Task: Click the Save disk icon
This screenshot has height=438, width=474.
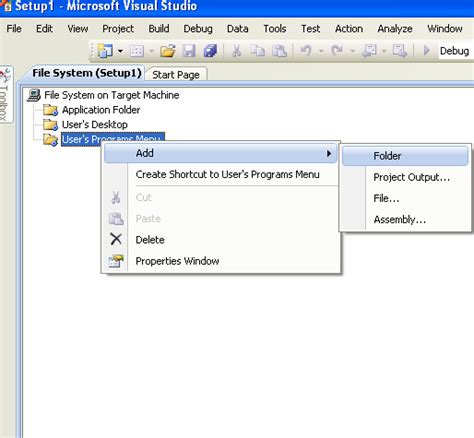Action: tap(189, 51)
